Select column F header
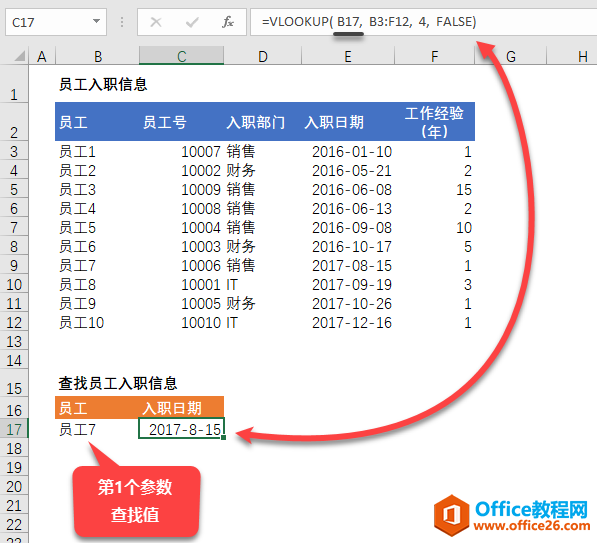Screen dimensions: 597x543 coord(434,57)
